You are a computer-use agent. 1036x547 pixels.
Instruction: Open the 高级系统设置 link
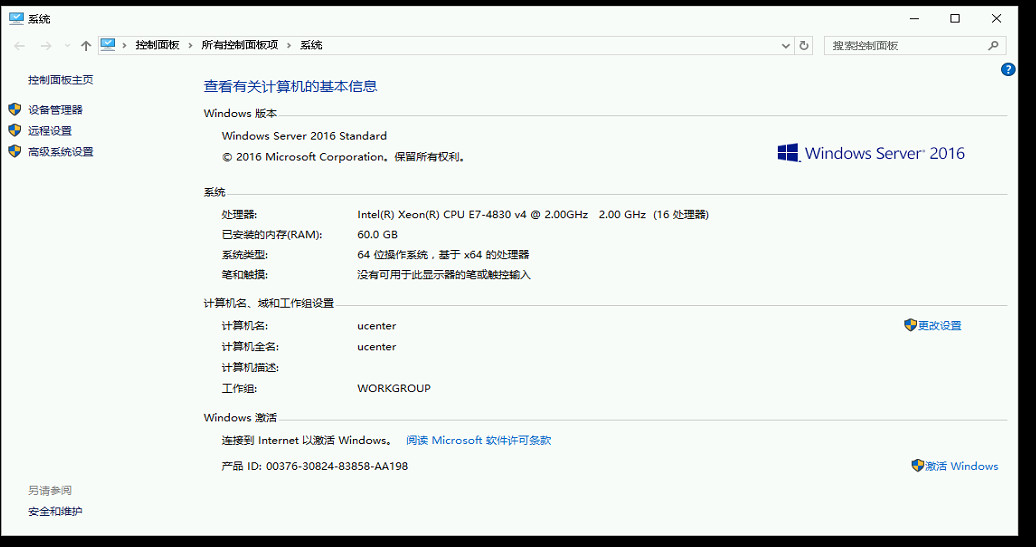click(61, 152)
